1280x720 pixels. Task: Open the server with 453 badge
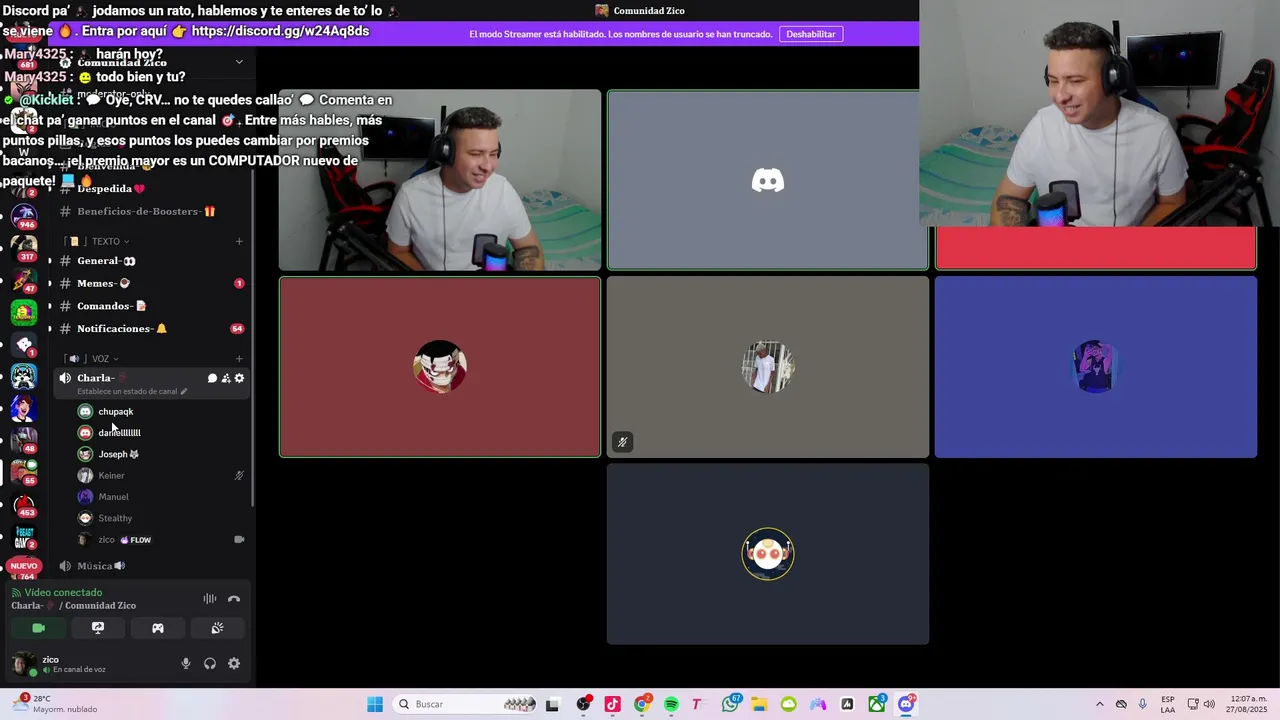coord(24,503)
